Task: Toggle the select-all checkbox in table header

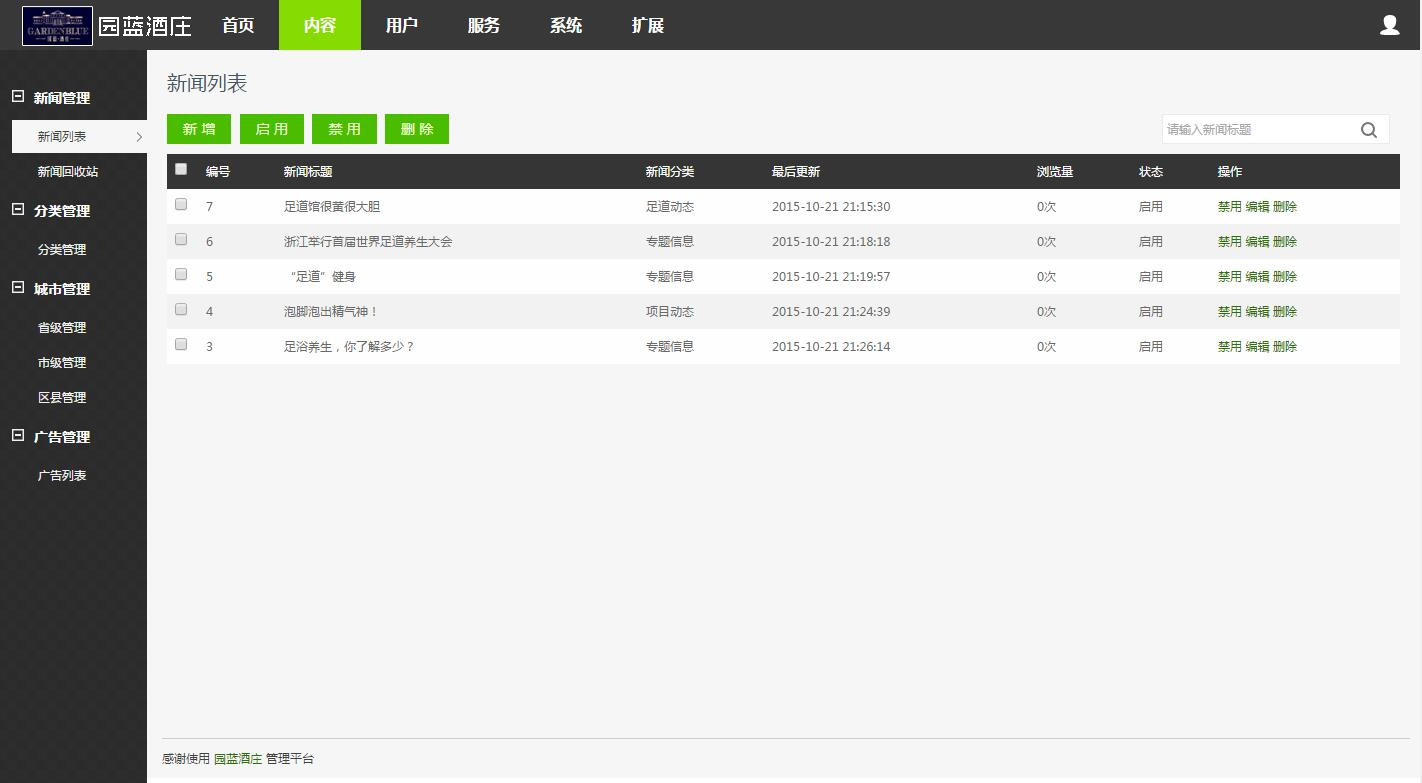Action: coord(181,169)
